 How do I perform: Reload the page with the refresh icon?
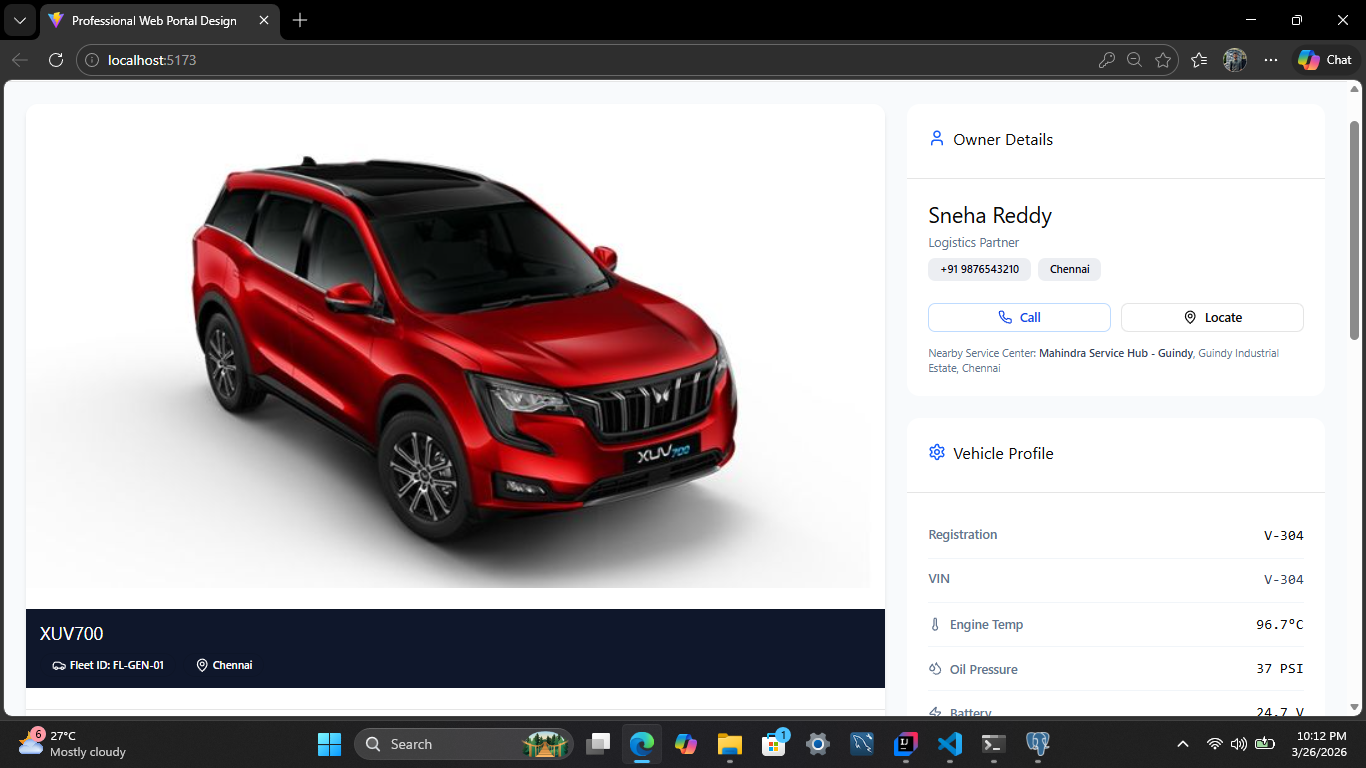56,60
